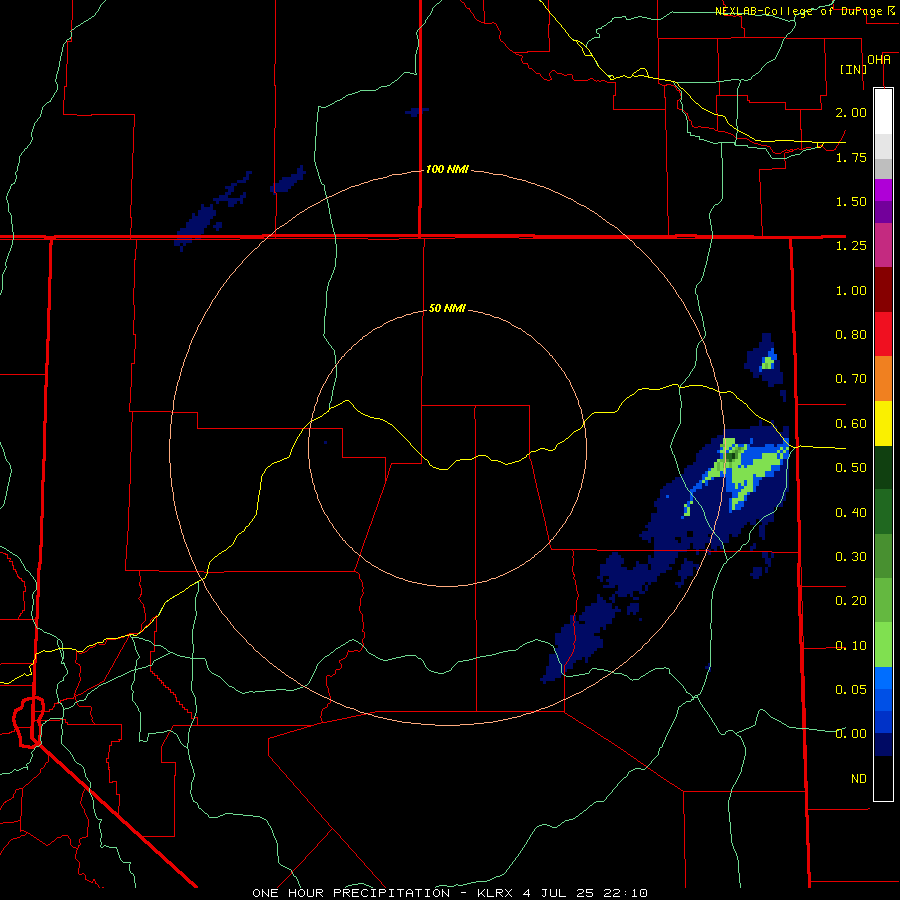Click the ND legend label
The width and height of the screenshot is (900, 900).
(x=859, y=779)
